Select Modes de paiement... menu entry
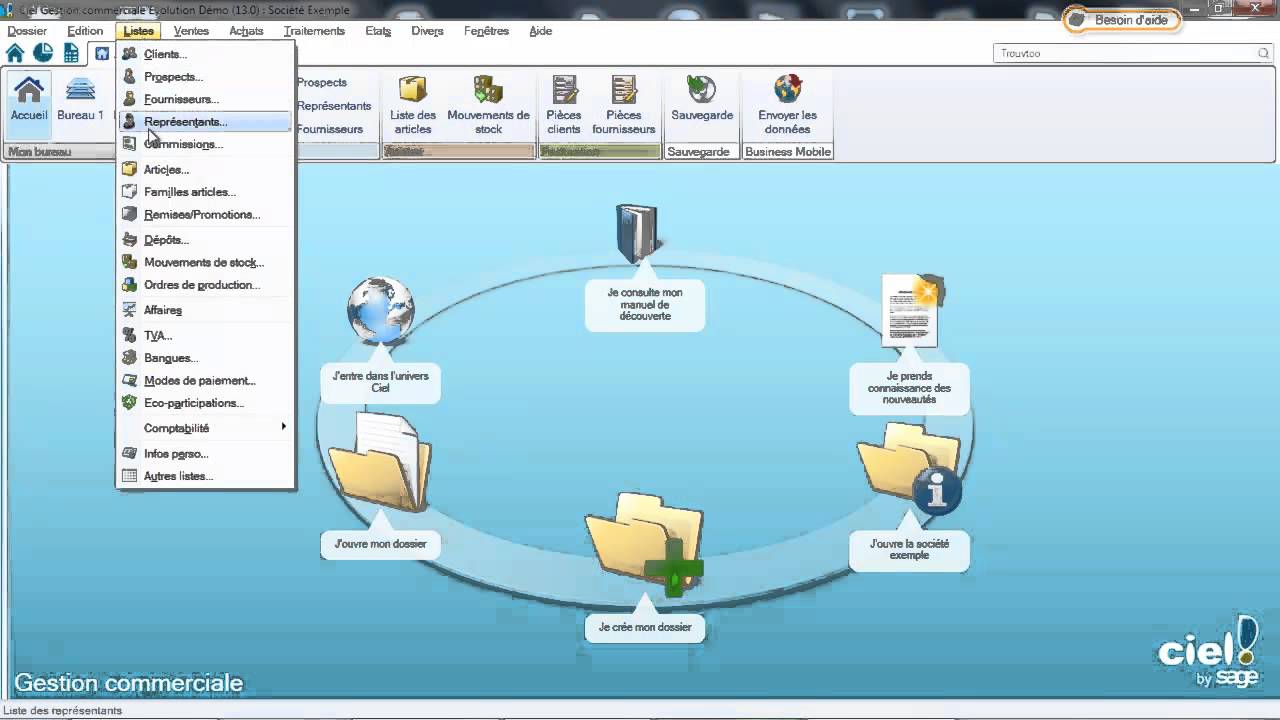 point(205,381)
